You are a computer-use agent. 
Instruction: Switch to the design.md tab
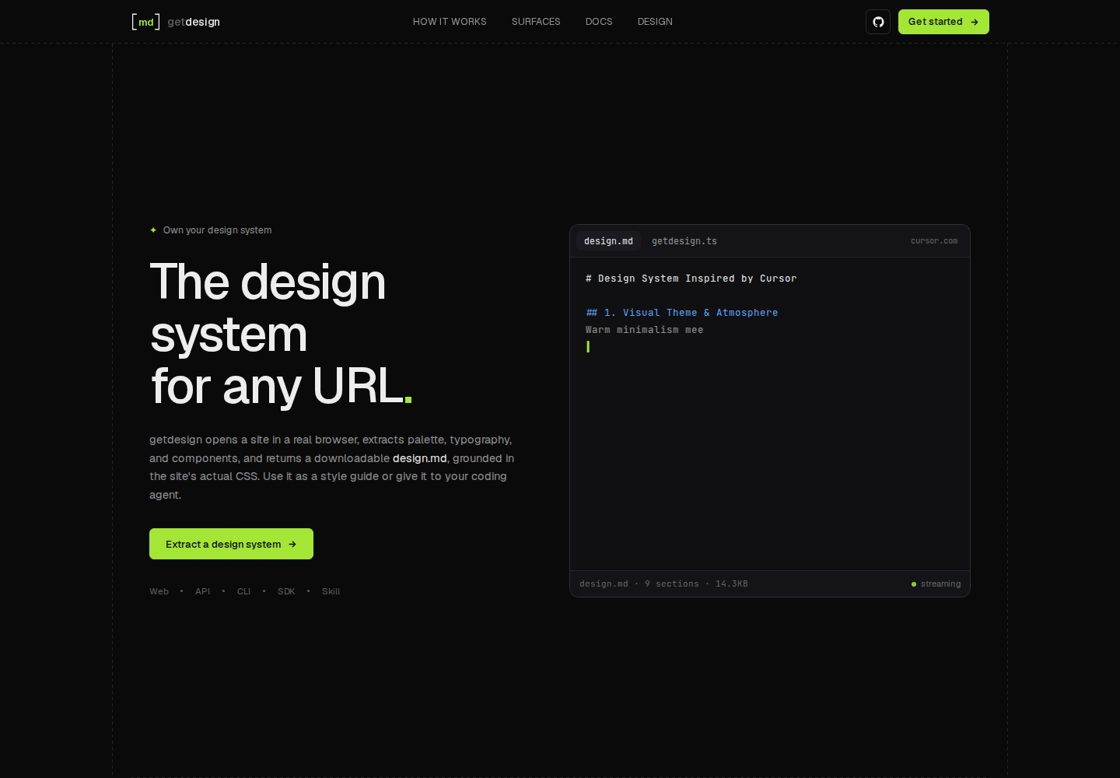point(609,241)
